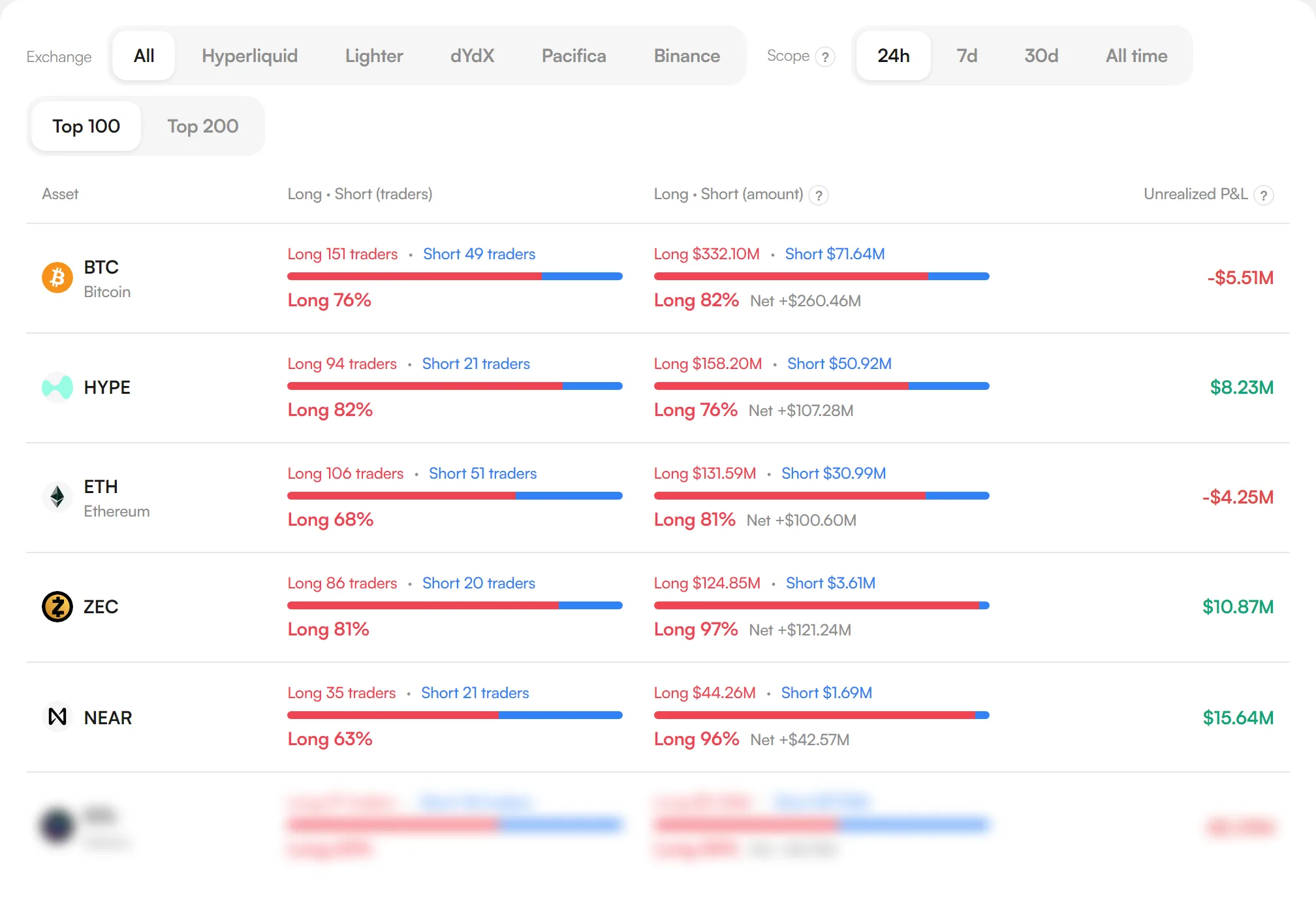The image size is (1316, 913).
Task: Choose the Lighter exchange filter
Action: [374, 56]
